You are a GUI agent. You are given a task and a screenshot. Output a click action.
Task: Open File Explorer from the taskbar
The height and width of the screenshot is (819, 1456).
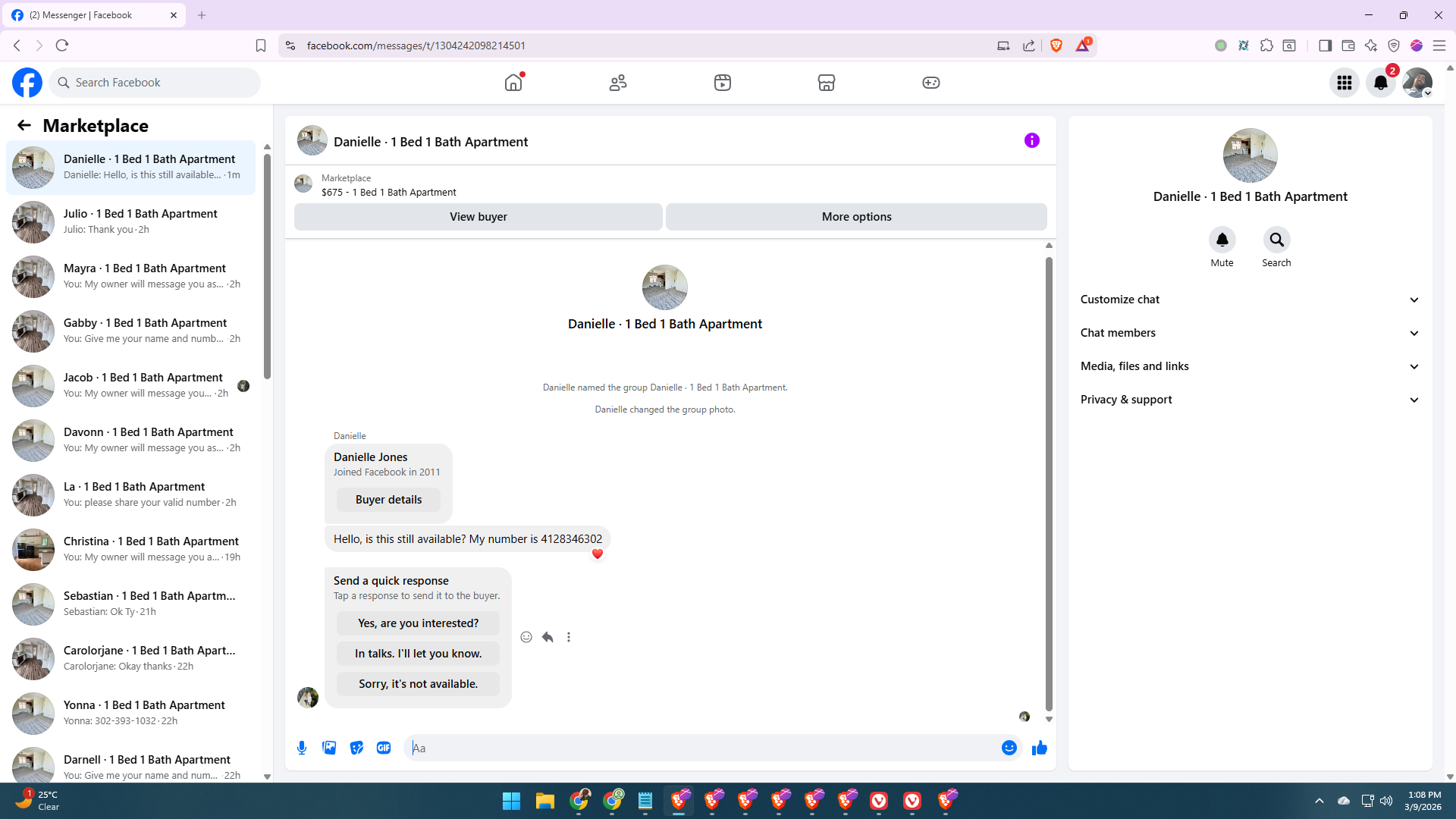[x=544, y=801]
